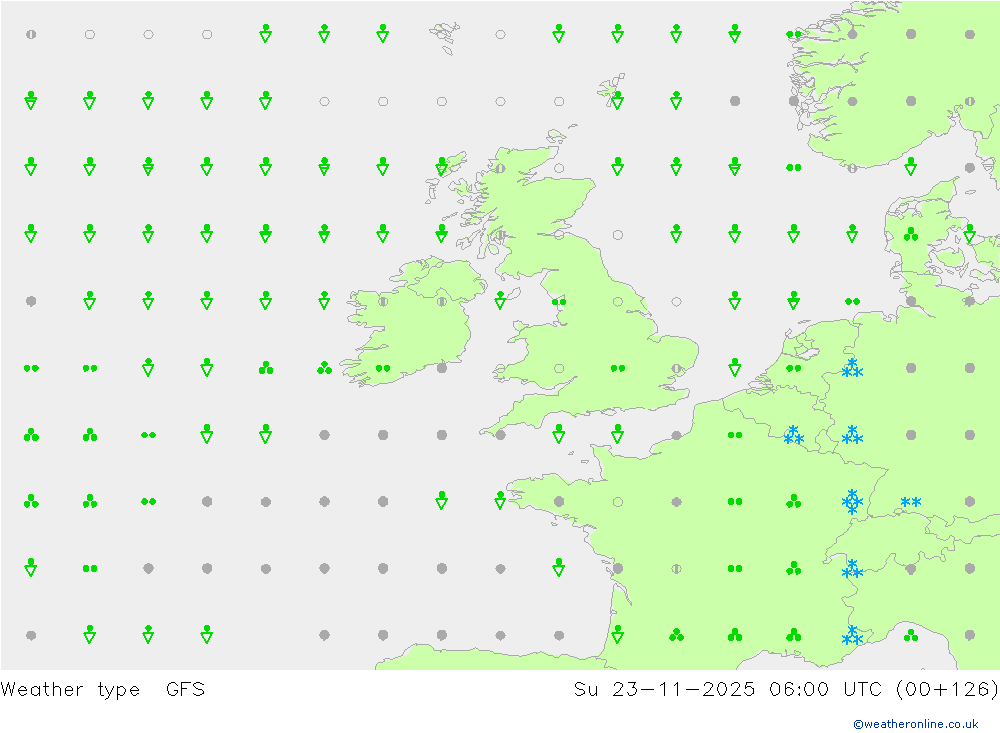The image size is (1000, 733).
Task: Click the snow symbol on the Netherlands-Germany border
Action: coord(852,367)
